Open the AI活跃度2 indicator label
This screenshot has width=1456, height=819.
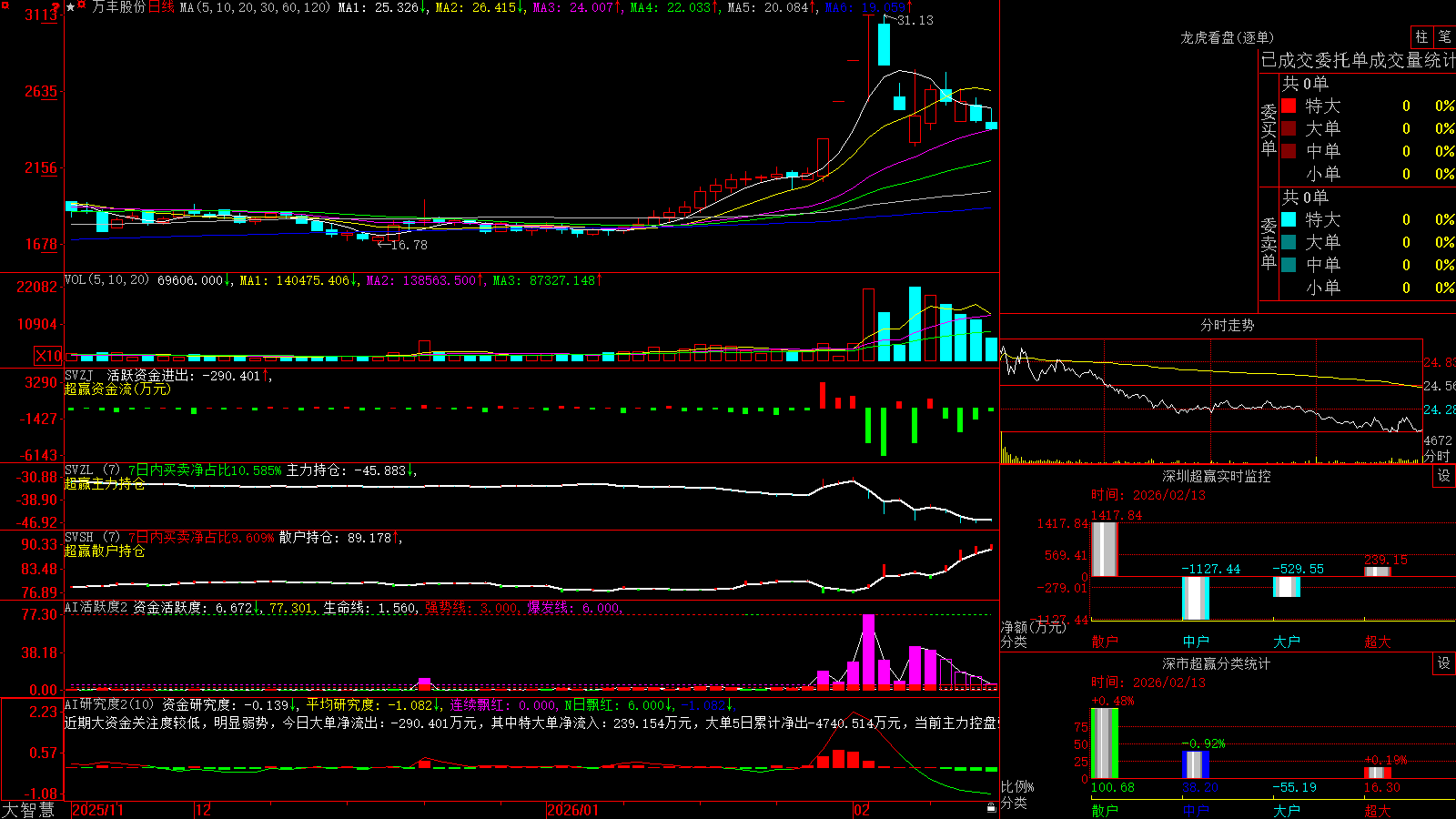(96, 607)
